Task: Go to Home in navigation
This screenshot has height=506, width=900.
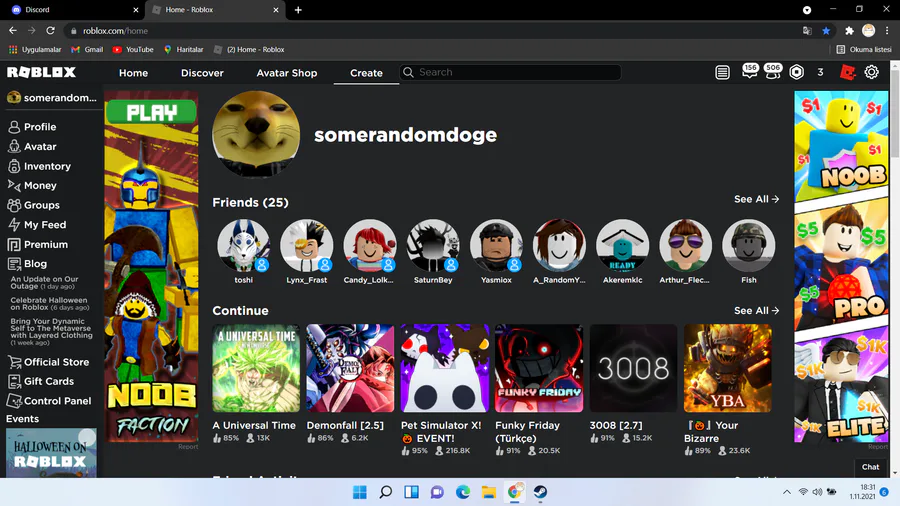Action: (x=133, y=73)
